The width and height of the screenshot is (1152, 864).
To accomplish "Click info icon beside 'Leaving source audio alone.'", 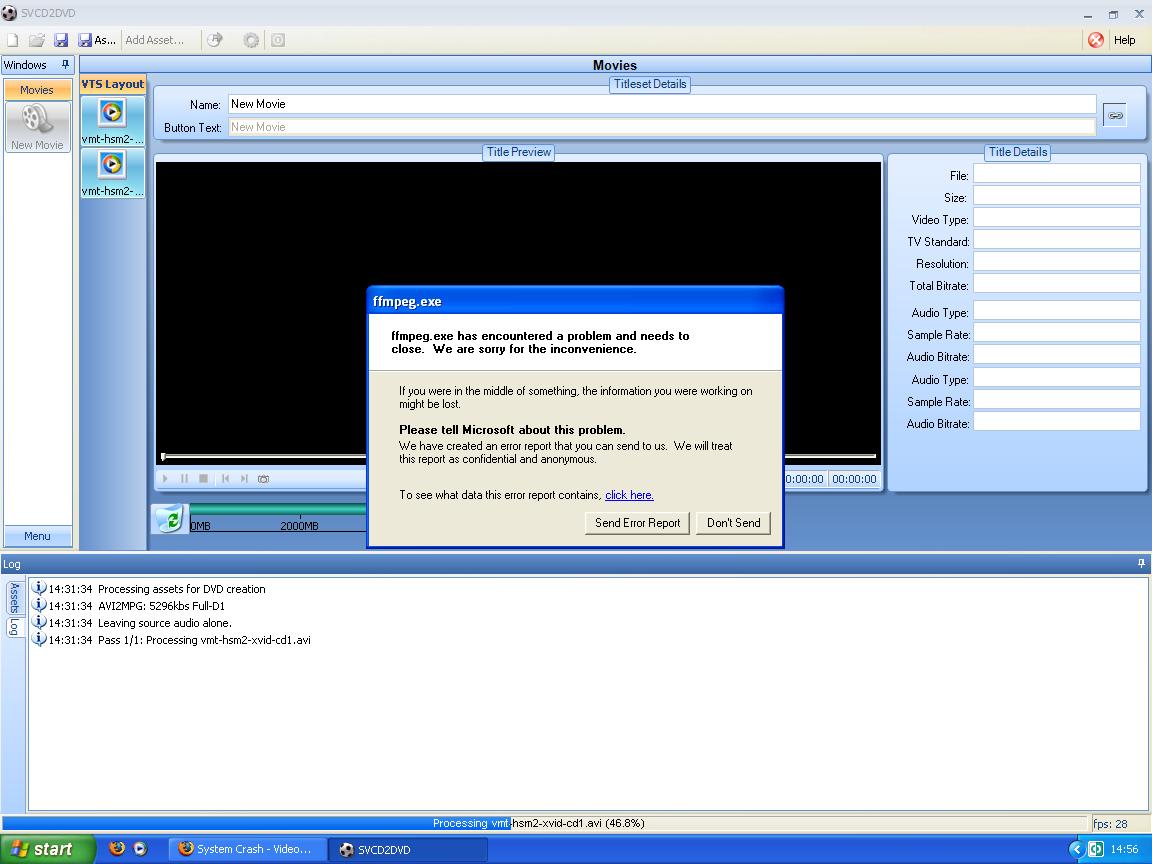I will [x=39, y=622].
